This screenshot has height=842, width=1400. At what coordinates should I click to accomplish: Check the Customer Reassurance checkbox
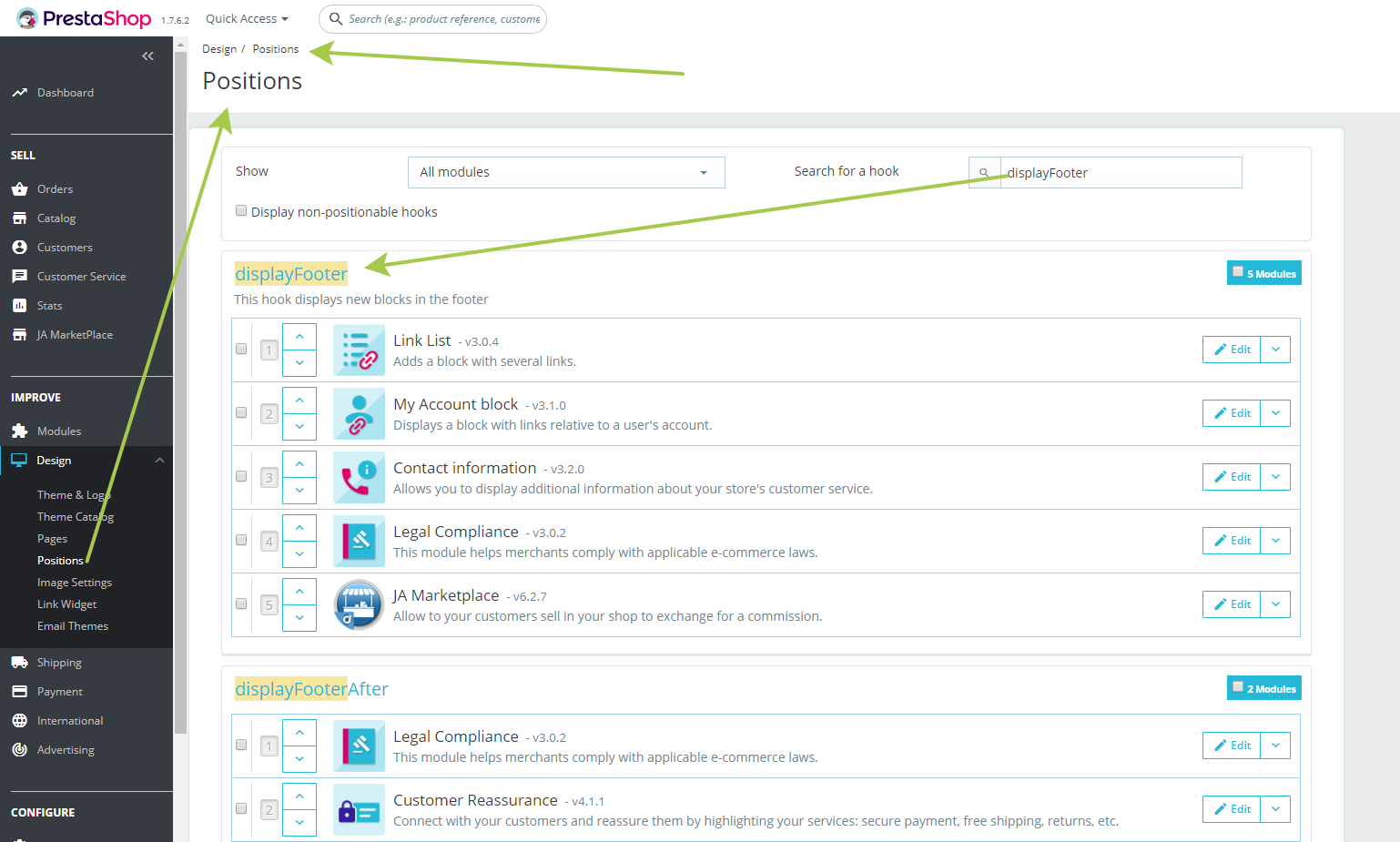coord(241,808)
